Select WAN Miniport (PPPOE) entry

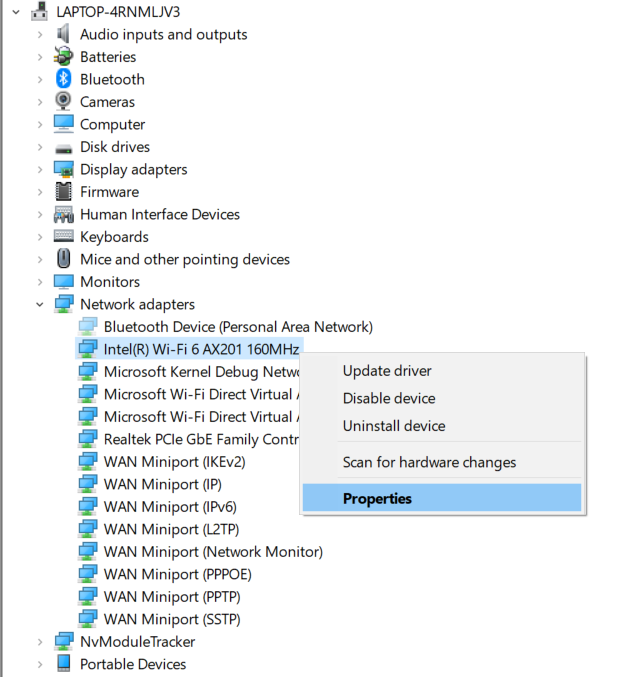tap(177, 574)
